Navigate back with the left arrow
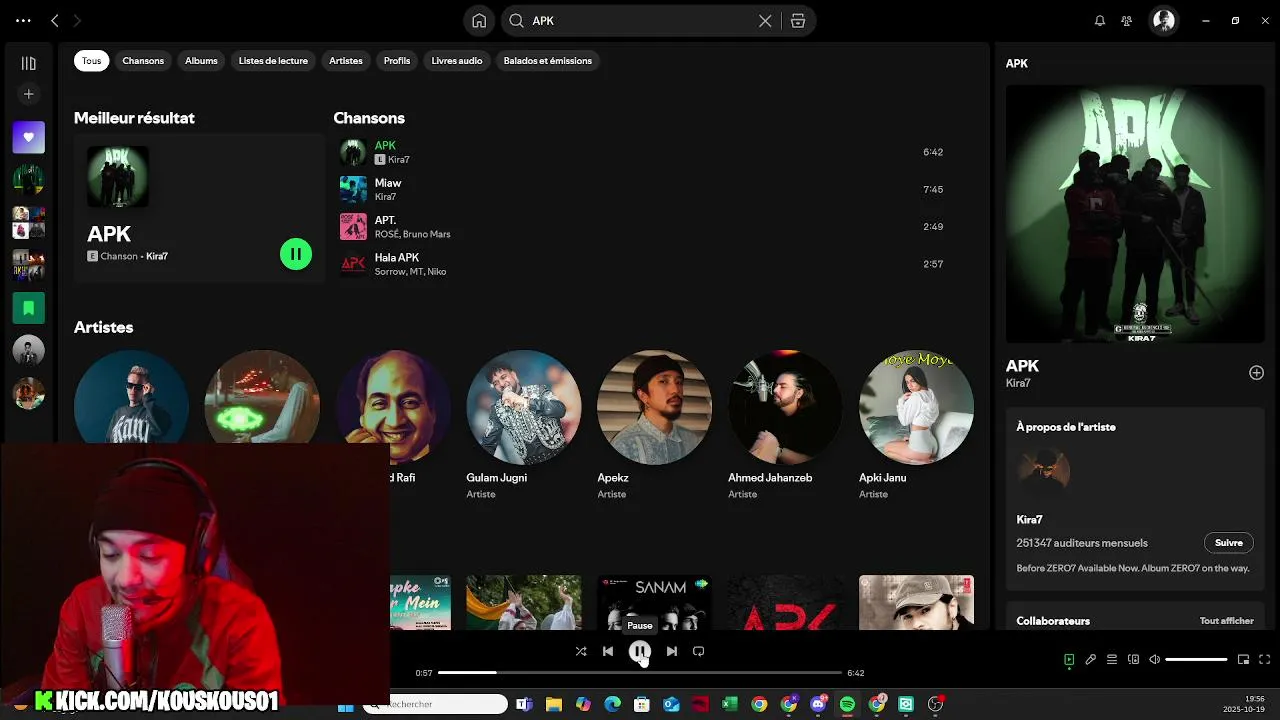The width and height of the screenshot is (1280, 720). coord(55,21)
